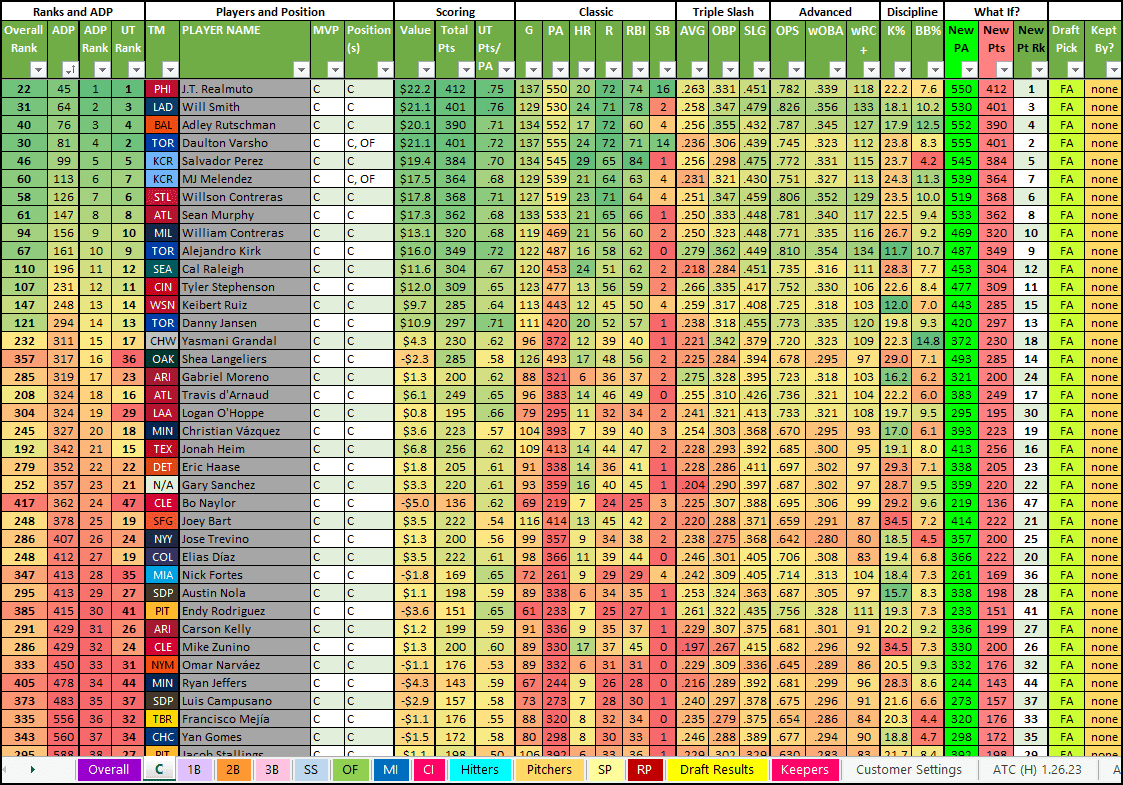Open the Draft Pick filter dropdown
The width and height of the screenshot is (1123, 785).
(1075, 69)
